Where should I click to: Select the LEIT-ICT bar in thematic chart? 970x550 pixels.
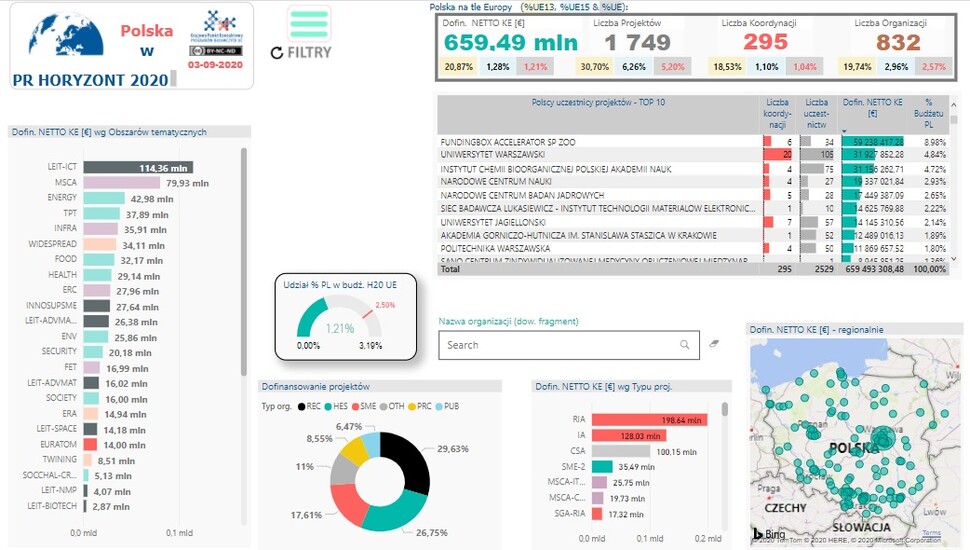[137, 168]
